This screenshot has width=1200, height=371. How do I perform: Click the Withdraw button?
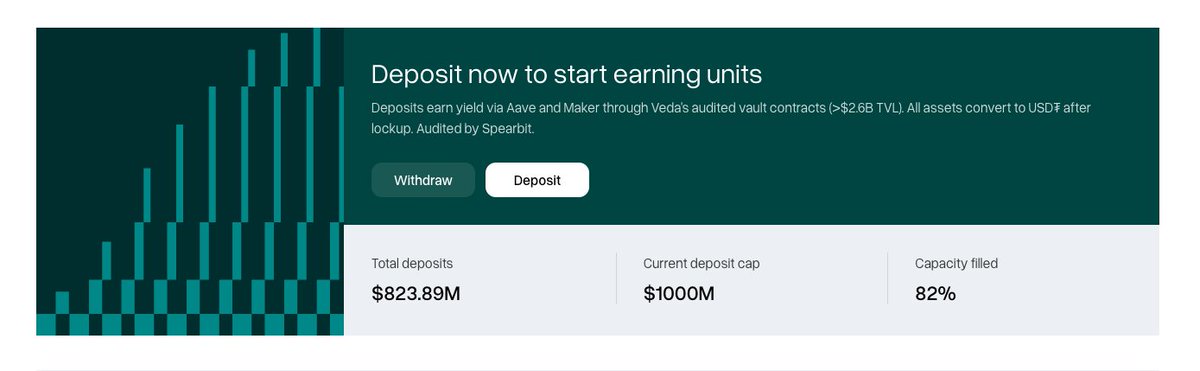(423, 180)
